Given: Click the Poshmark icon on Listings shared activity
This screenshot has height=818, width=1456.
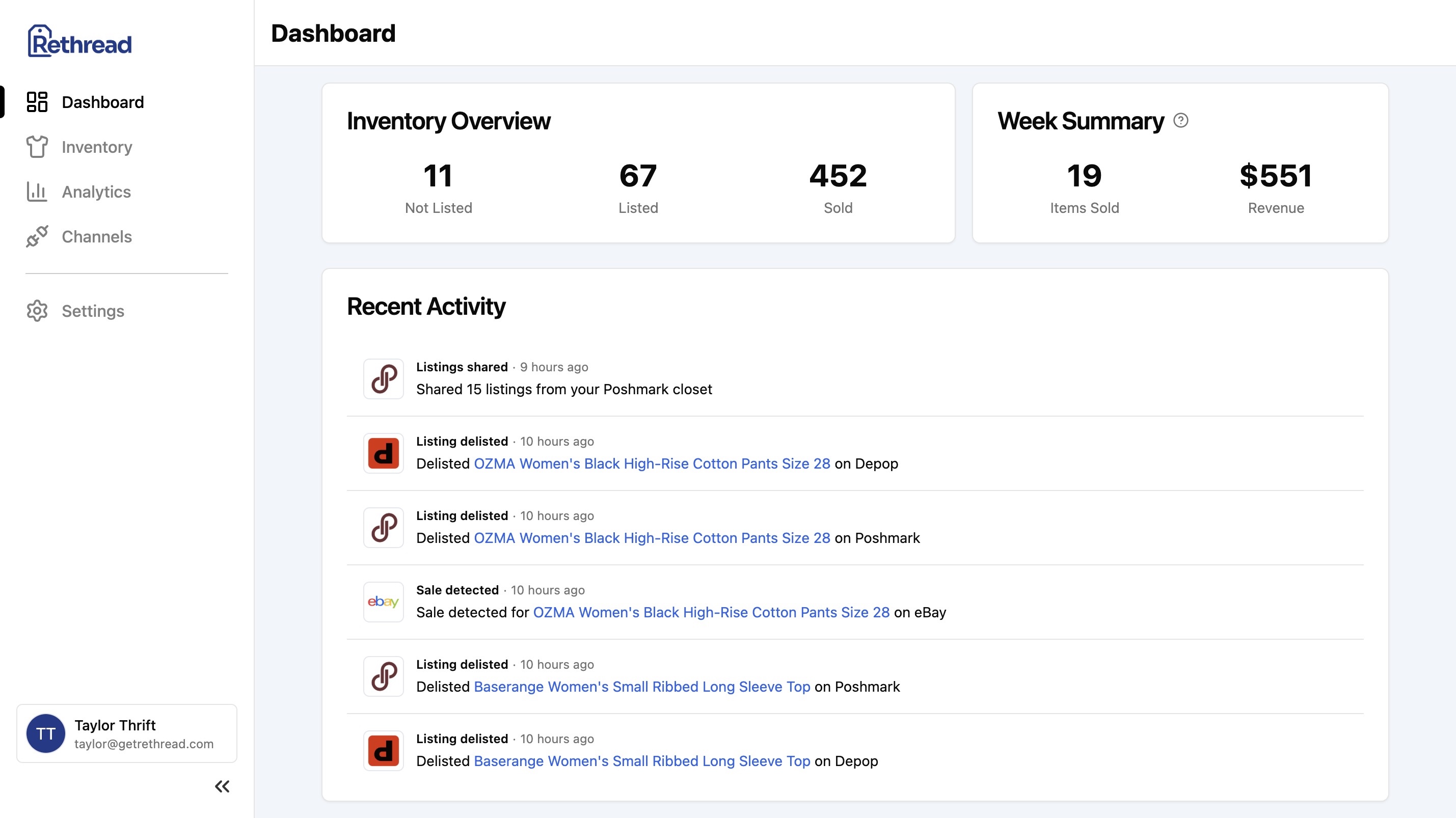Looking at the screenshot, I should coord(383,378).
